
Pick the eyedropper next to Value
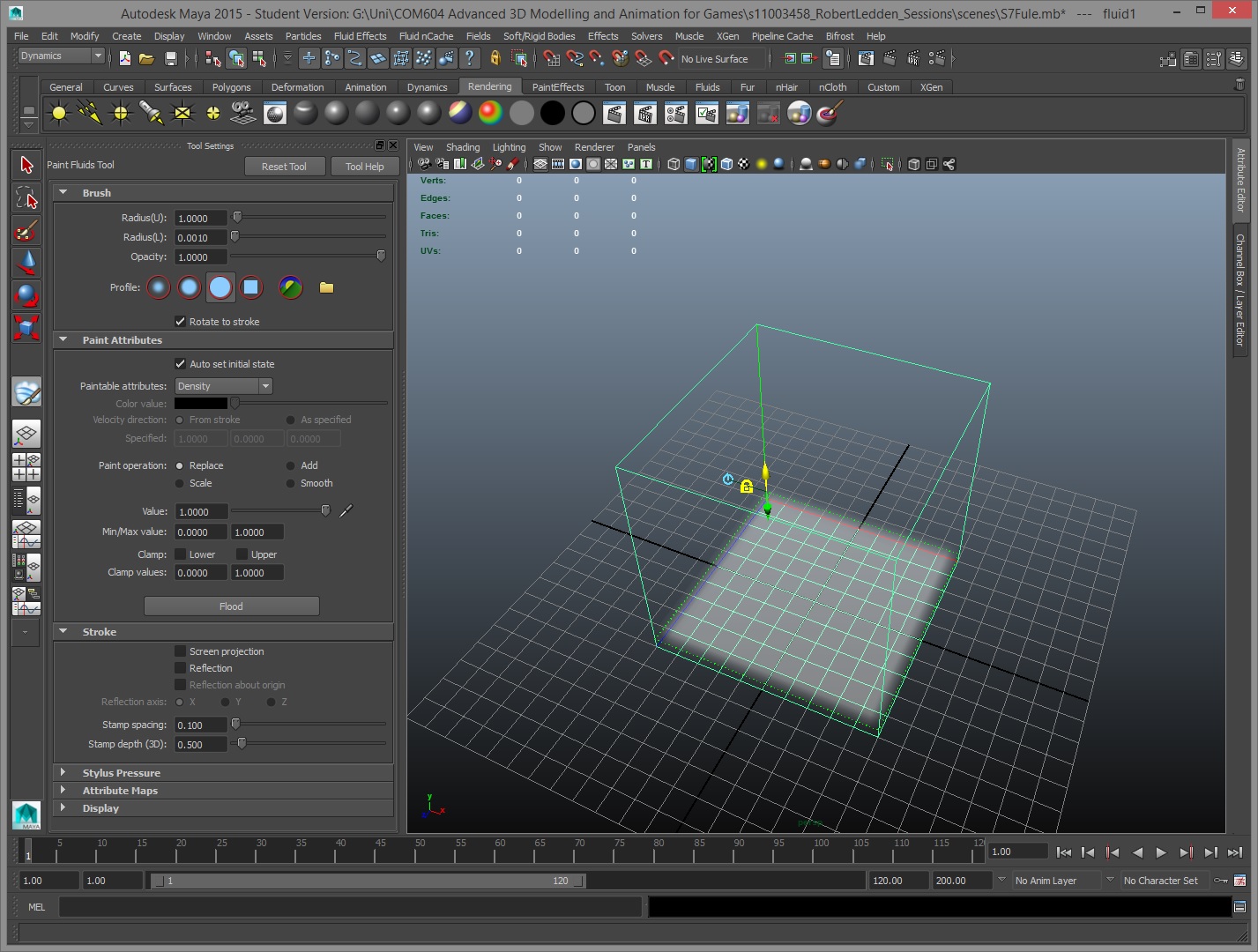coord(346,511)
